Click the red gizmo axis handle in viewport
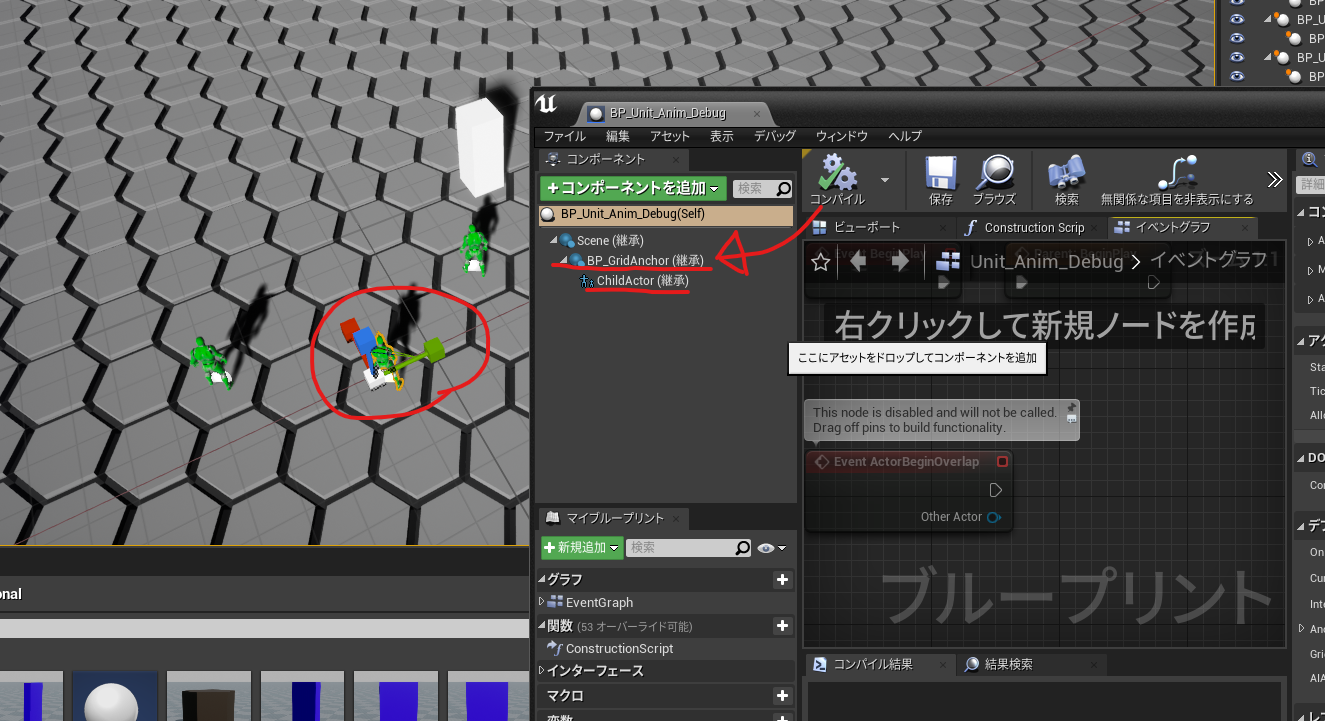 pos(348,329)
